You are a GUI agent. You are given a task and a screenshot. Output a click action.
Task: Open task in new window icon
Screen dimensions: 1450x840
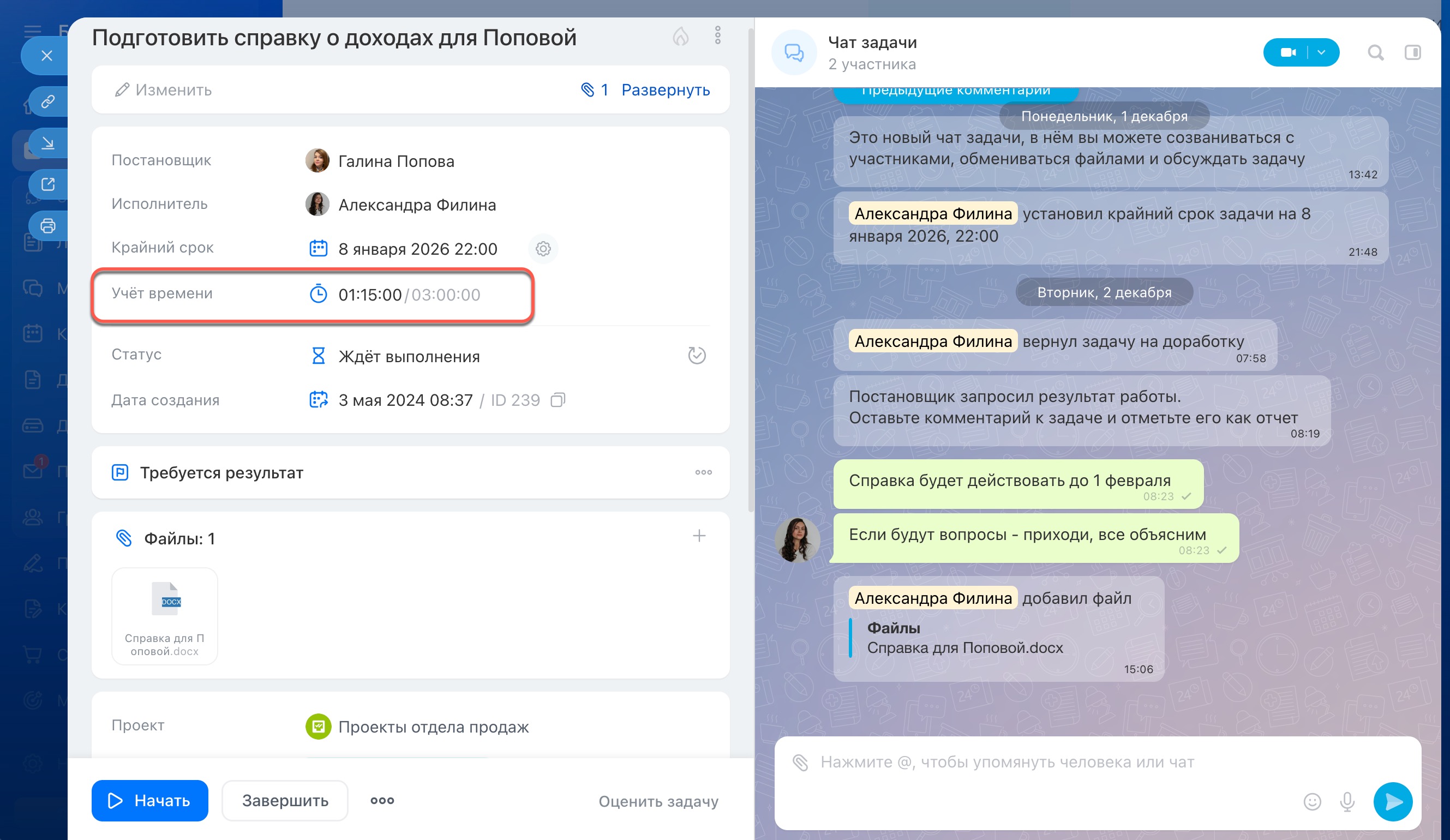click(49, 184)
